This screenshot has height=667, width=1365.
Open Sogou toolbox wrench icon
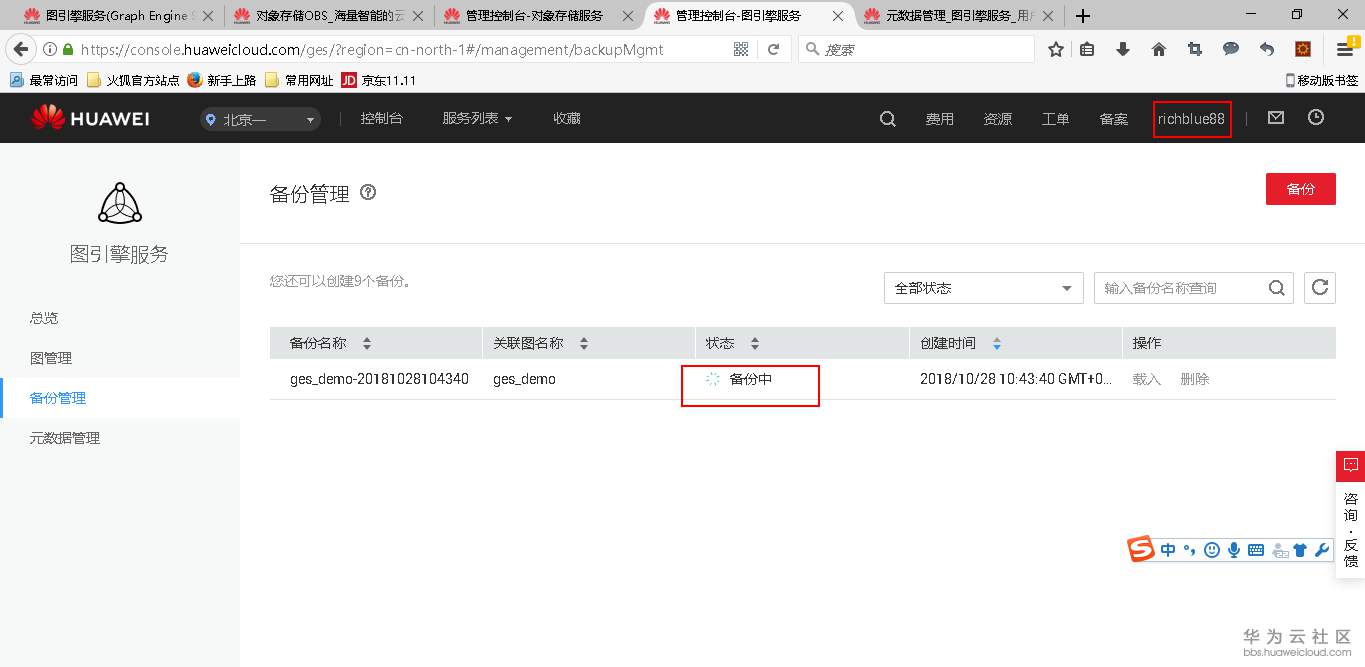1322,549
